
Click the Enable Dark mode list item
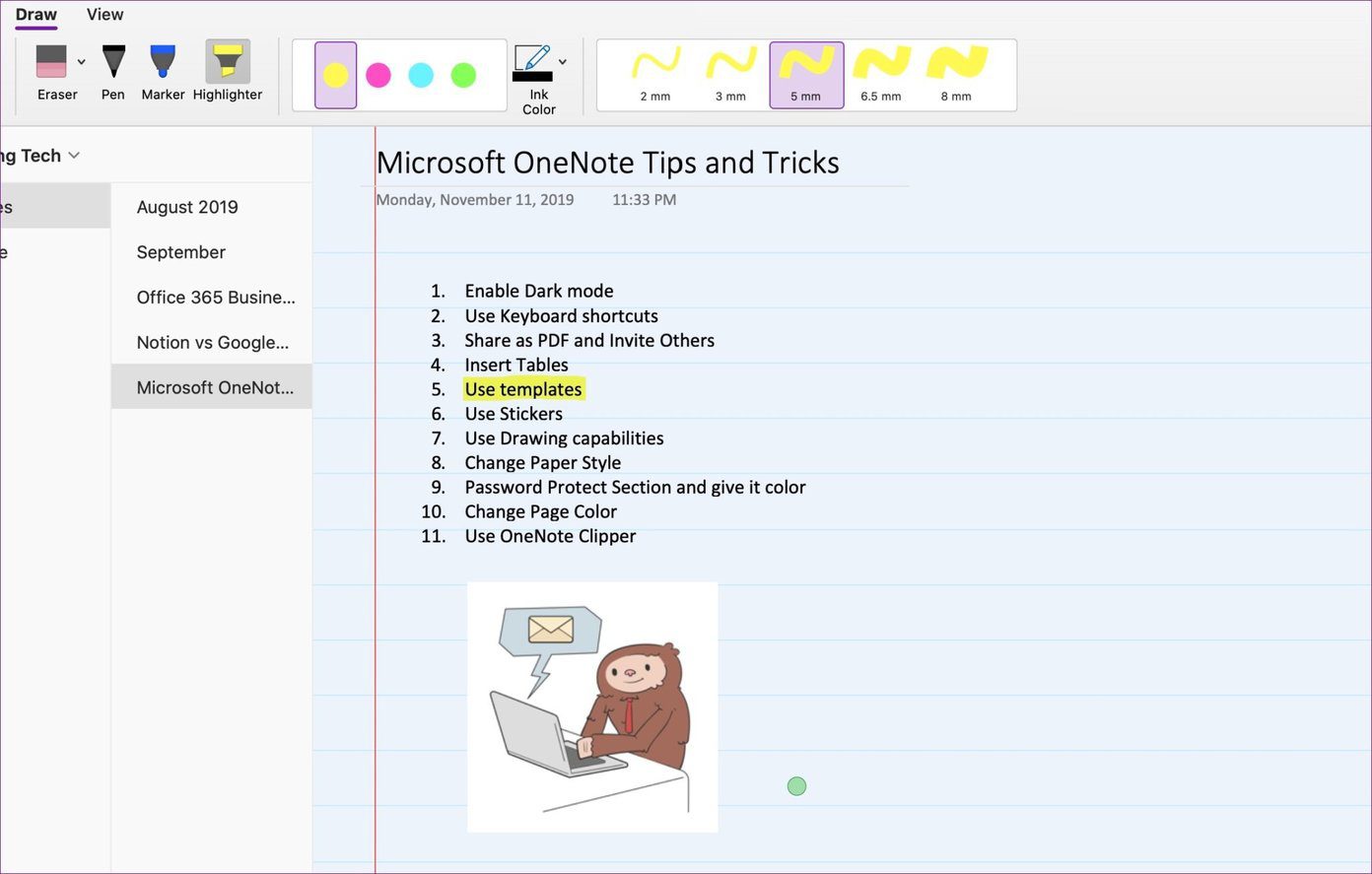tap(539, 291)
